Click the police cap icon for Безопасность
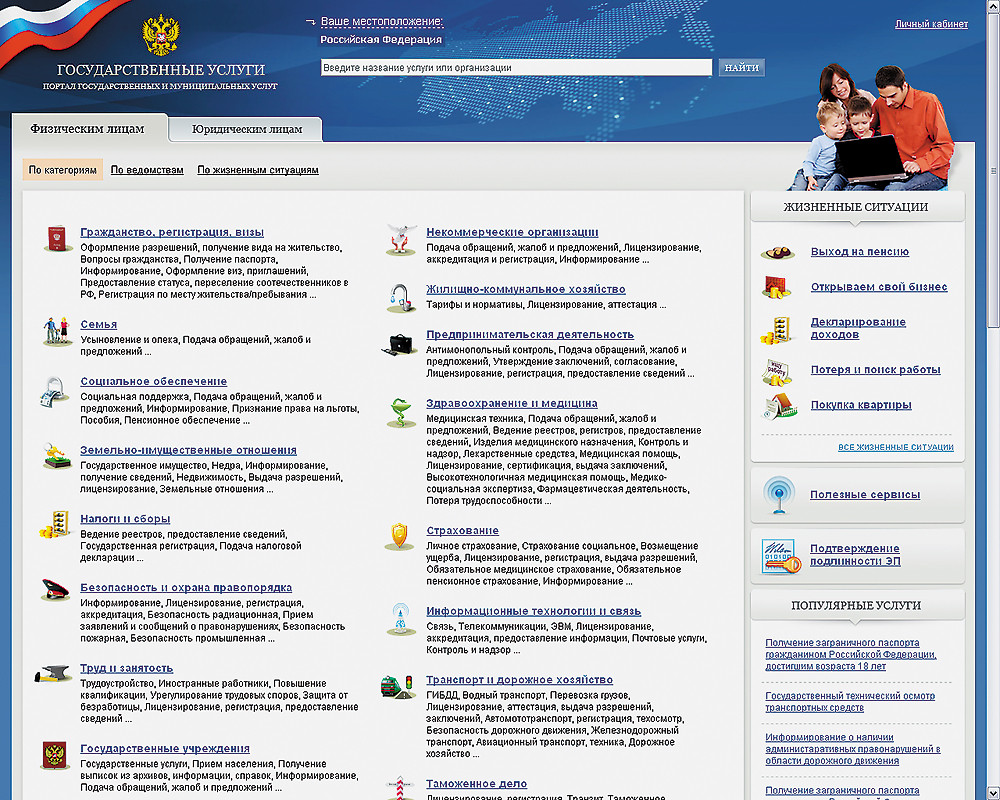This screenshot has height=800, width=1000. point(55,593)
